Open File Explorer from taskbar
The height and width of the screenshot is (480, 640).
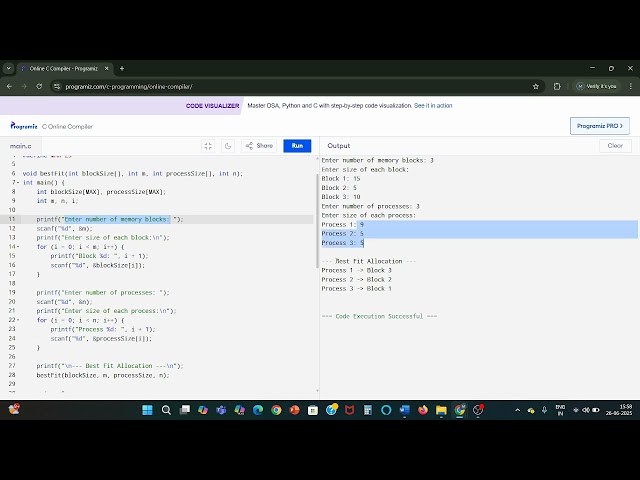441,410
